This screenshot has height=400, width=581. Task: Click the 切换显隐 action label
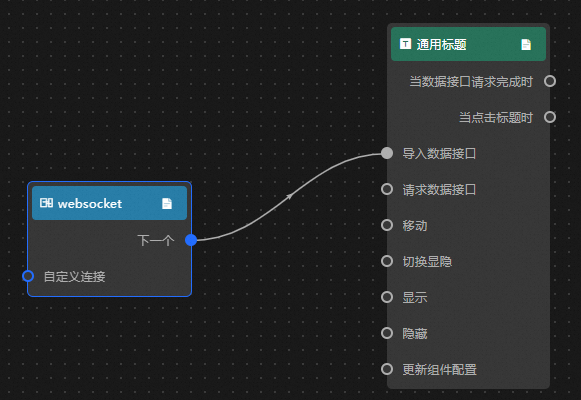427,261
